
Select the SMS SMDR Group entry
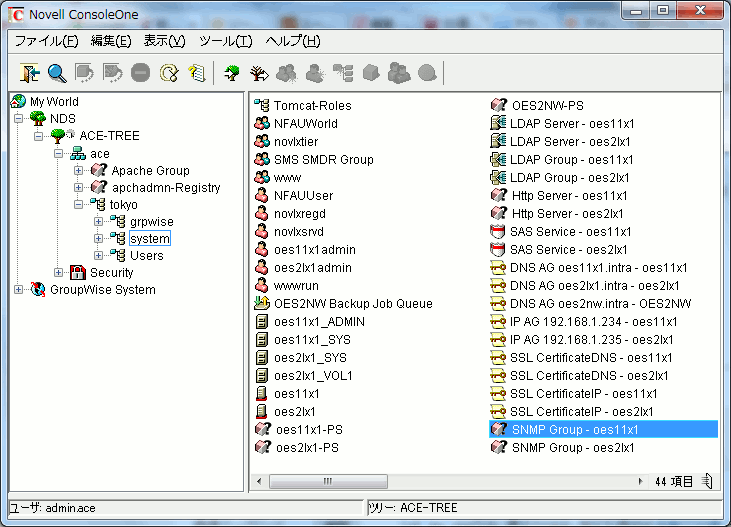click(x=324, y=159)
